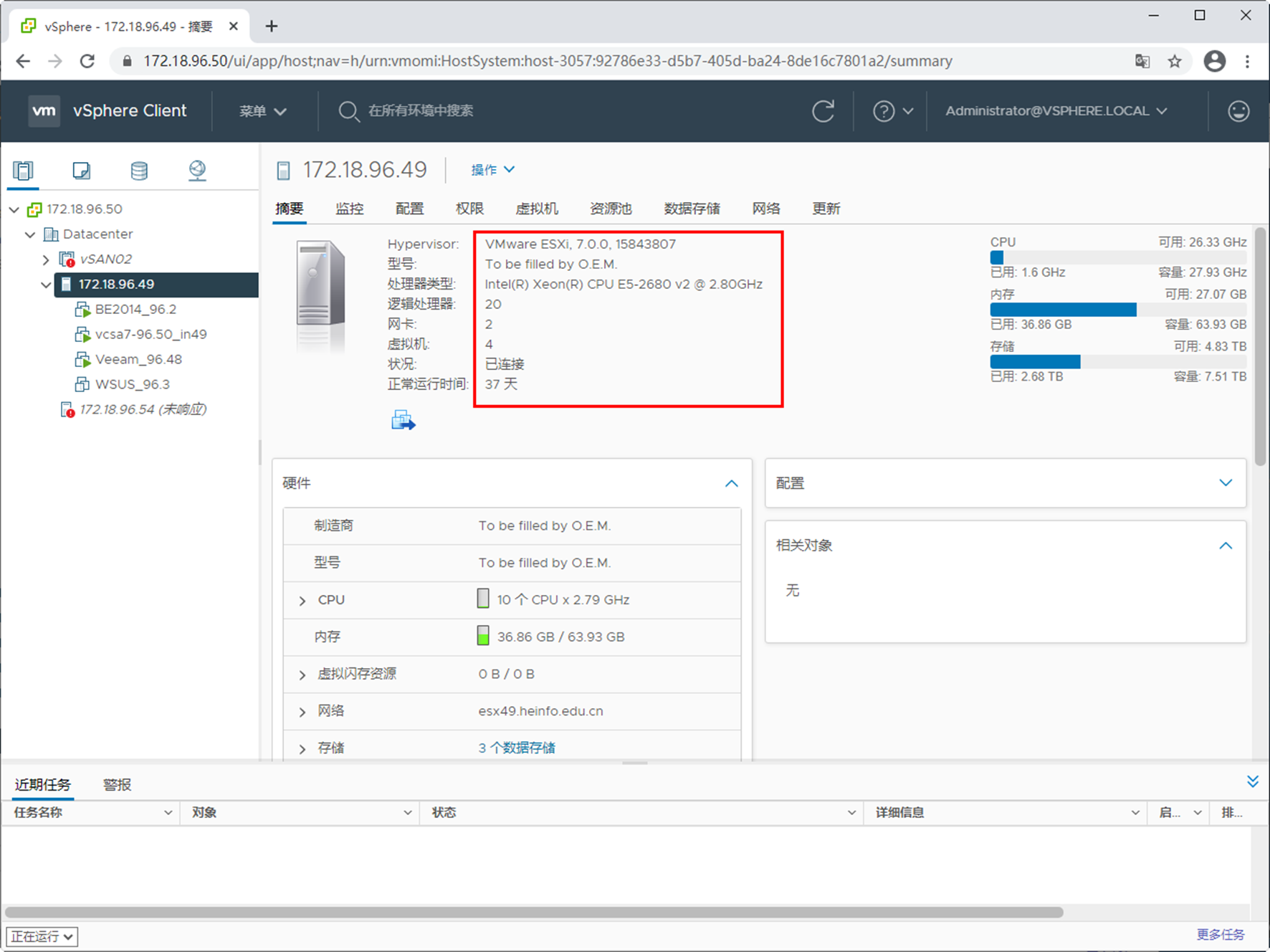Click the horizontal scrollbar in tasks pane
This screenshot has height=952, width=1270.
pyautogui.click(x=534, y=913)
